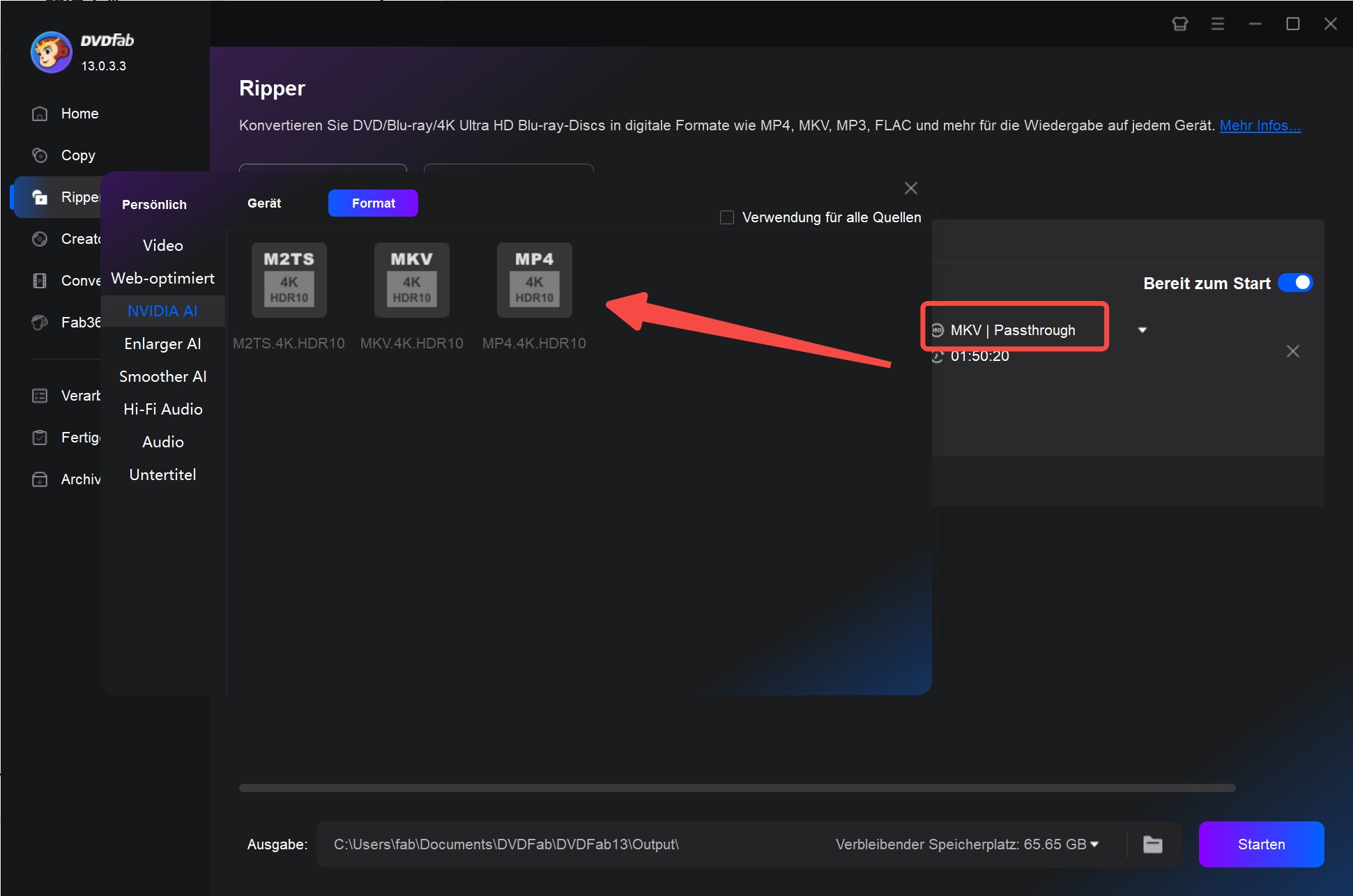
Task: Open the Verarbeitung queue icon
Action: point(40,396)
